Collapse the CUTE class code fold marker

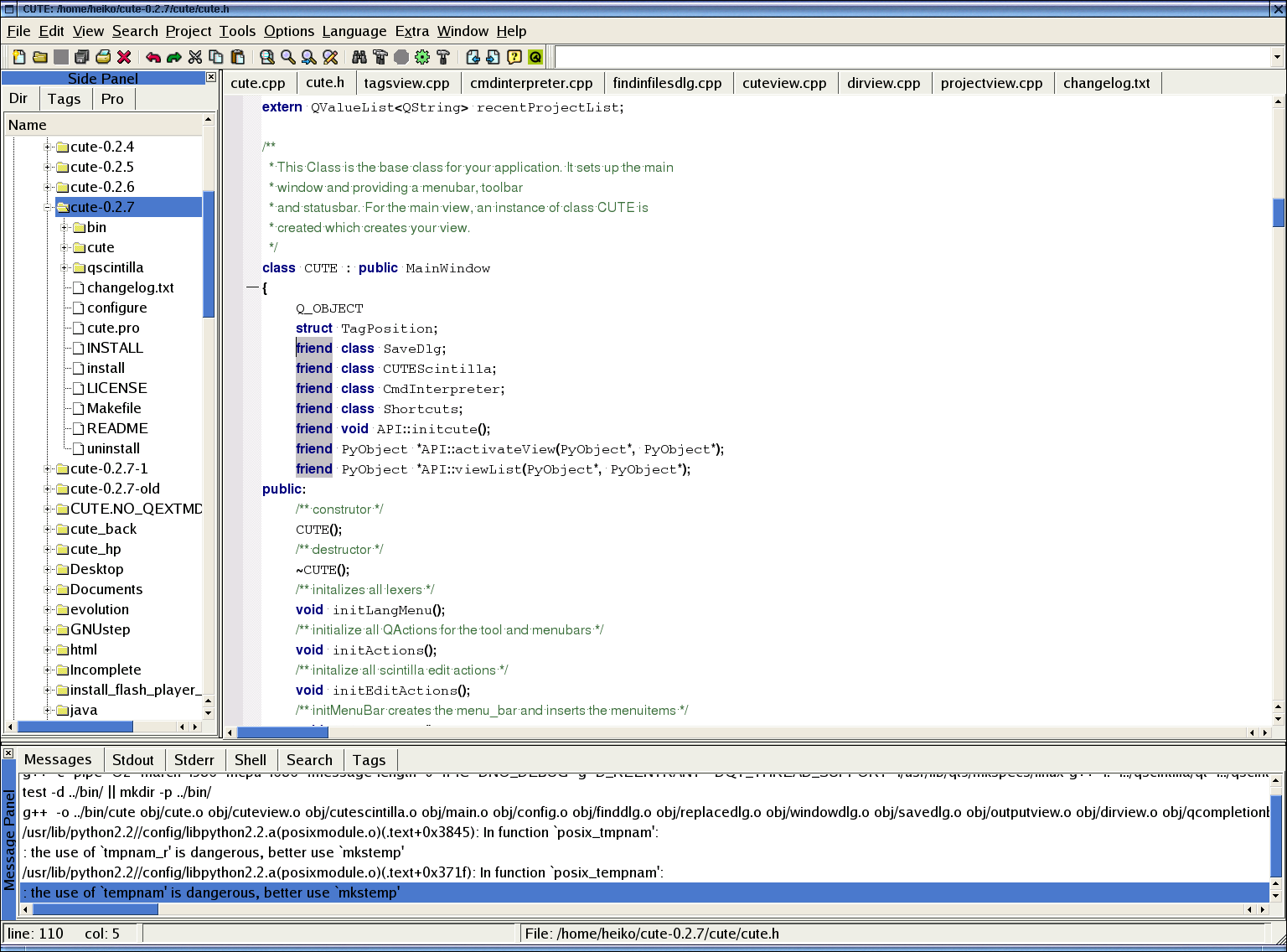252,287
